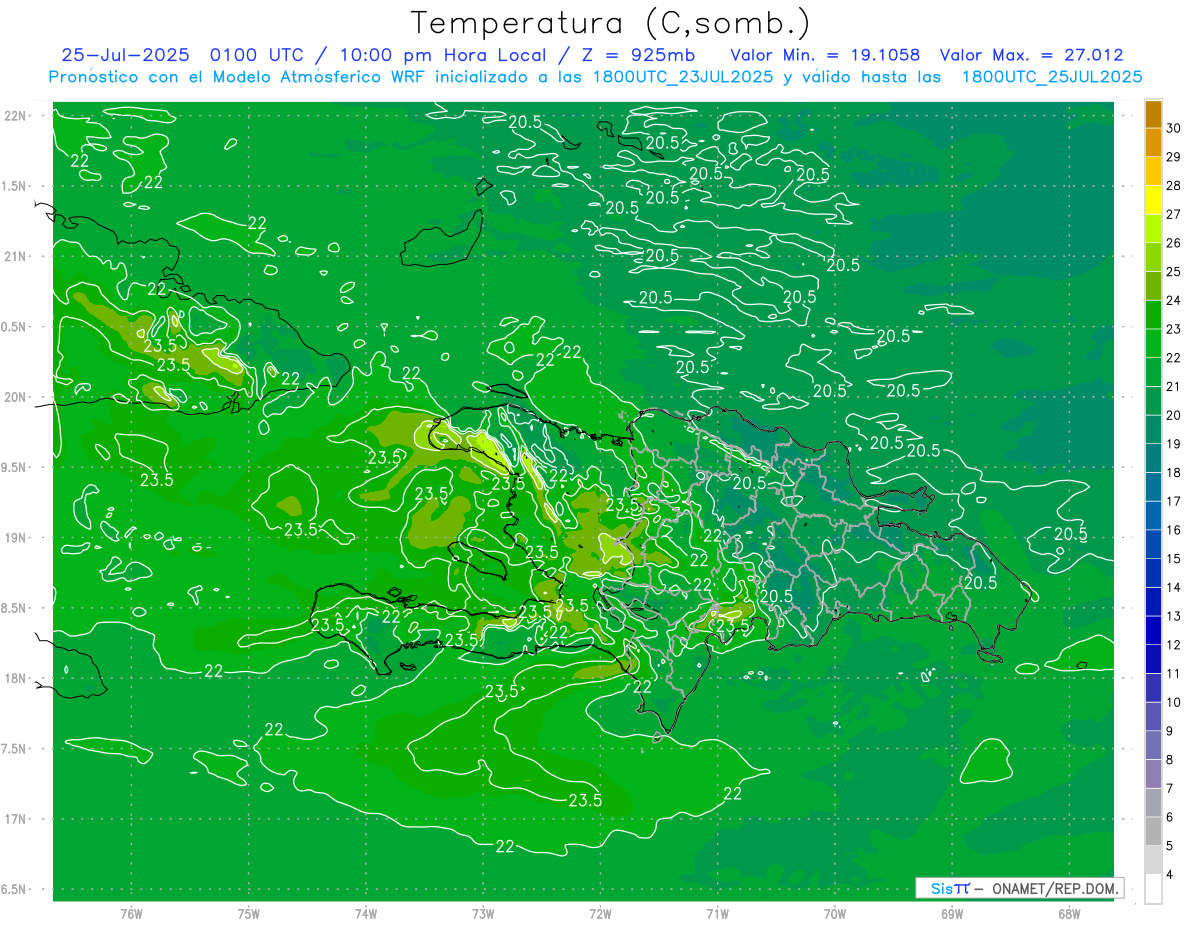1200x927 pixels.
Task: Click the "71W" longitude axis label
Action: (717, 914)
